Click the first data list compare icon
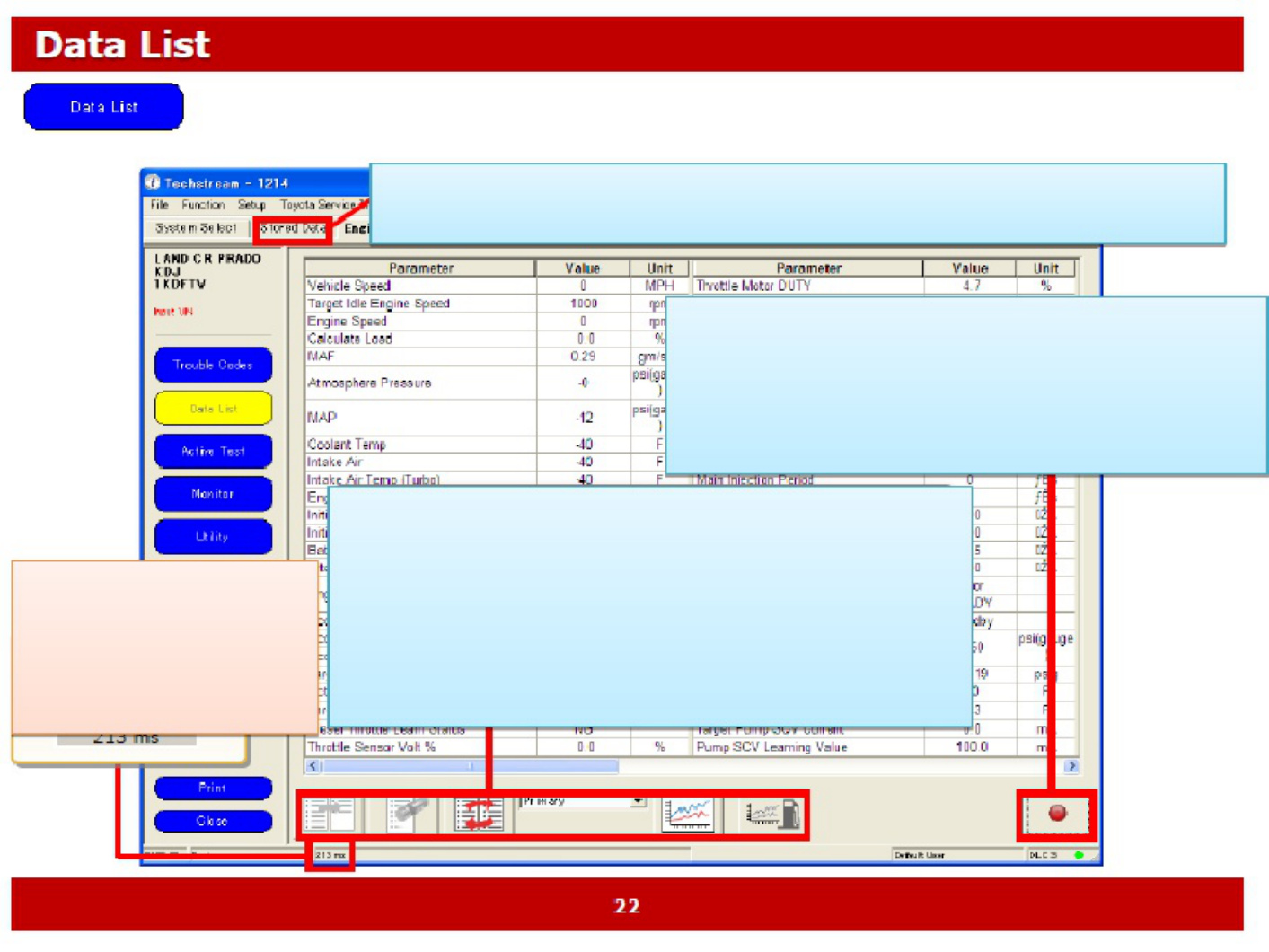The image size is (1269, 952). [x=330, y=815]
